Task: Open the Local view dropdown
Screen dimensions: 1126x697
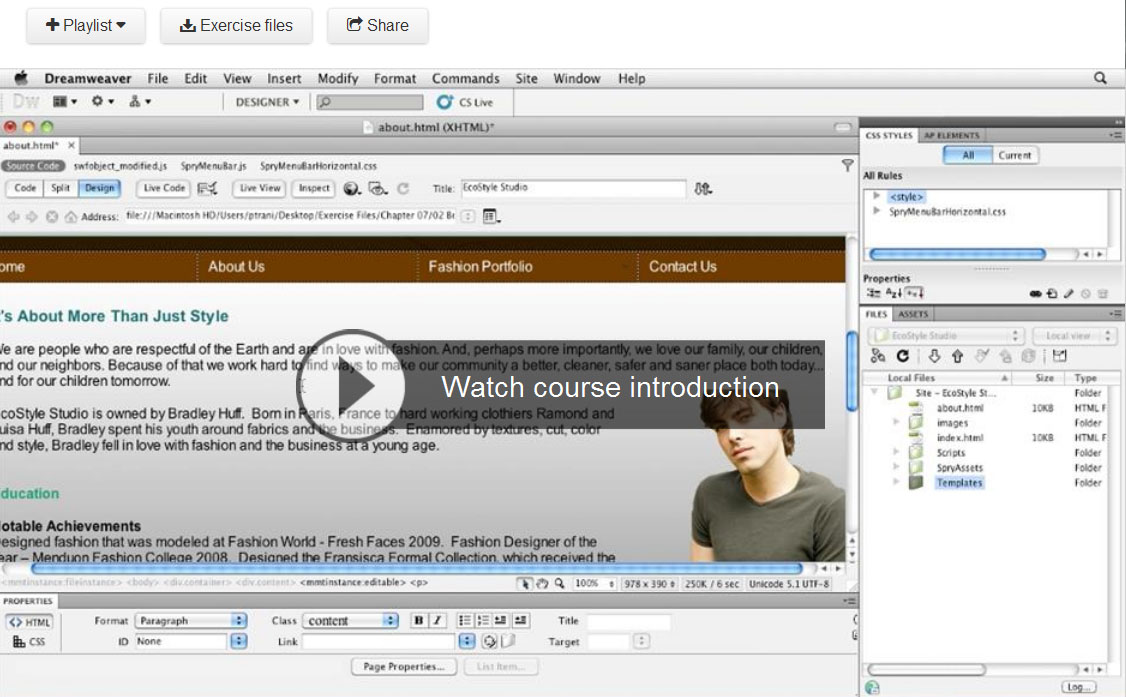Action: pyautogui.click(x=1074, y=336)
